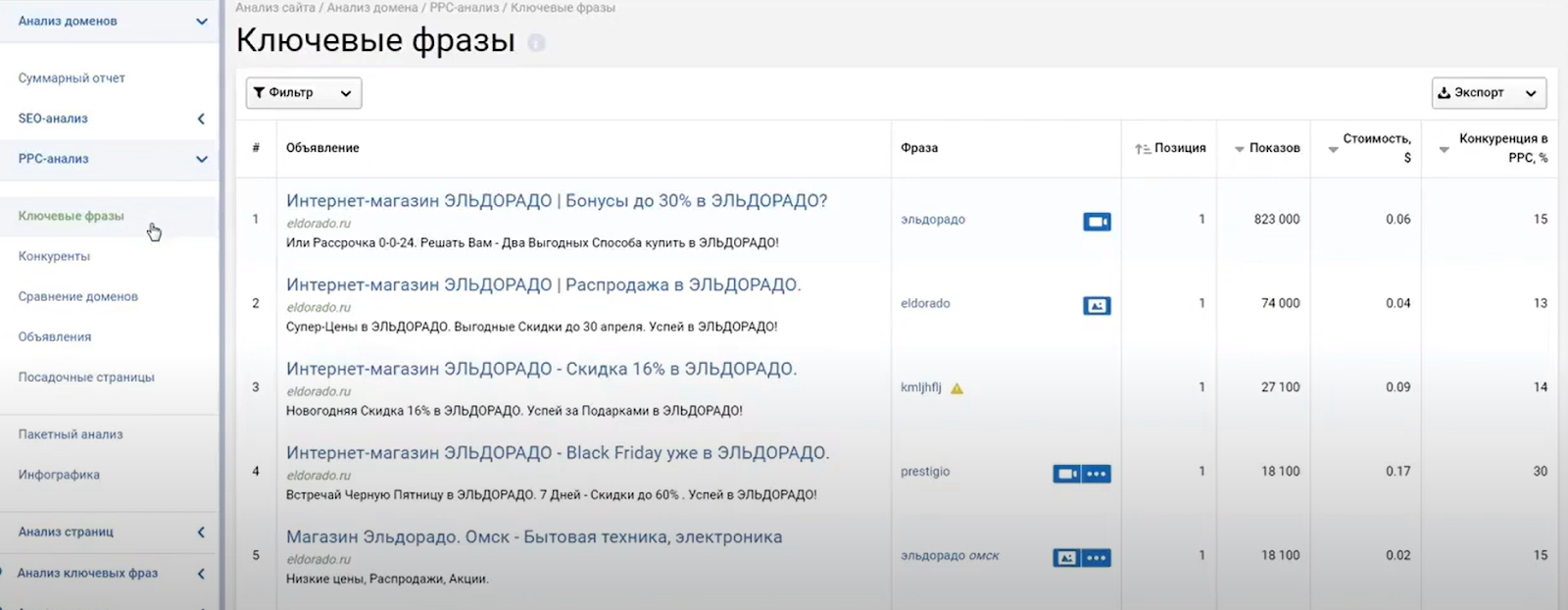Click the warning triangle next to kmljhflj
This screenshot has width=1568, height=610.
(956, 388)
